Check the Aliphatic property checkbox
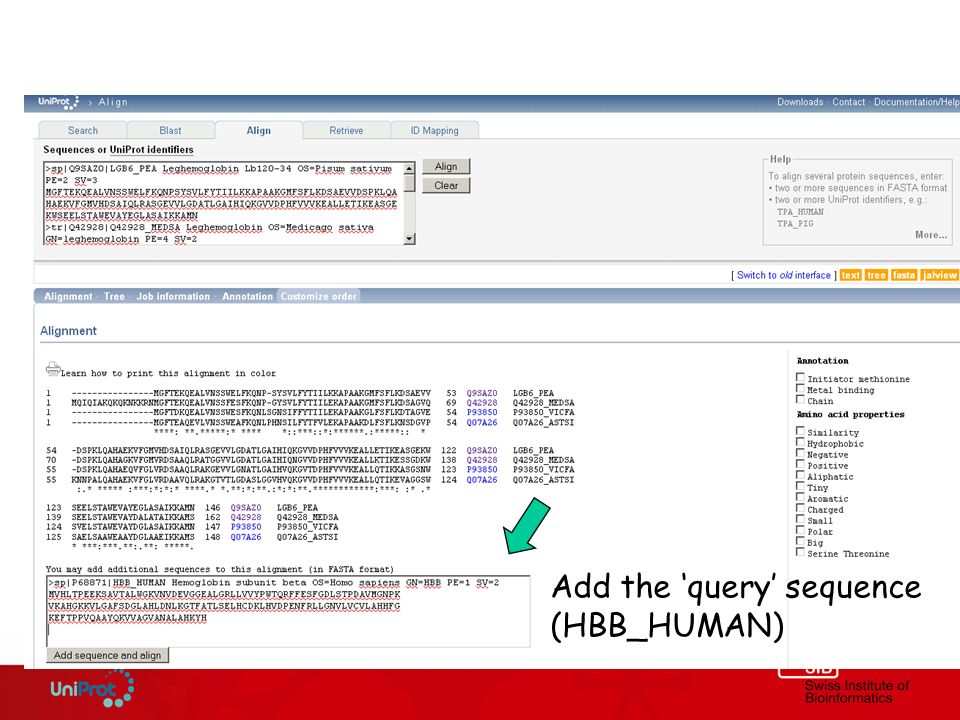The height and width of the screenshot is (720, 960). pyautogui.click(x=800, y=475)
